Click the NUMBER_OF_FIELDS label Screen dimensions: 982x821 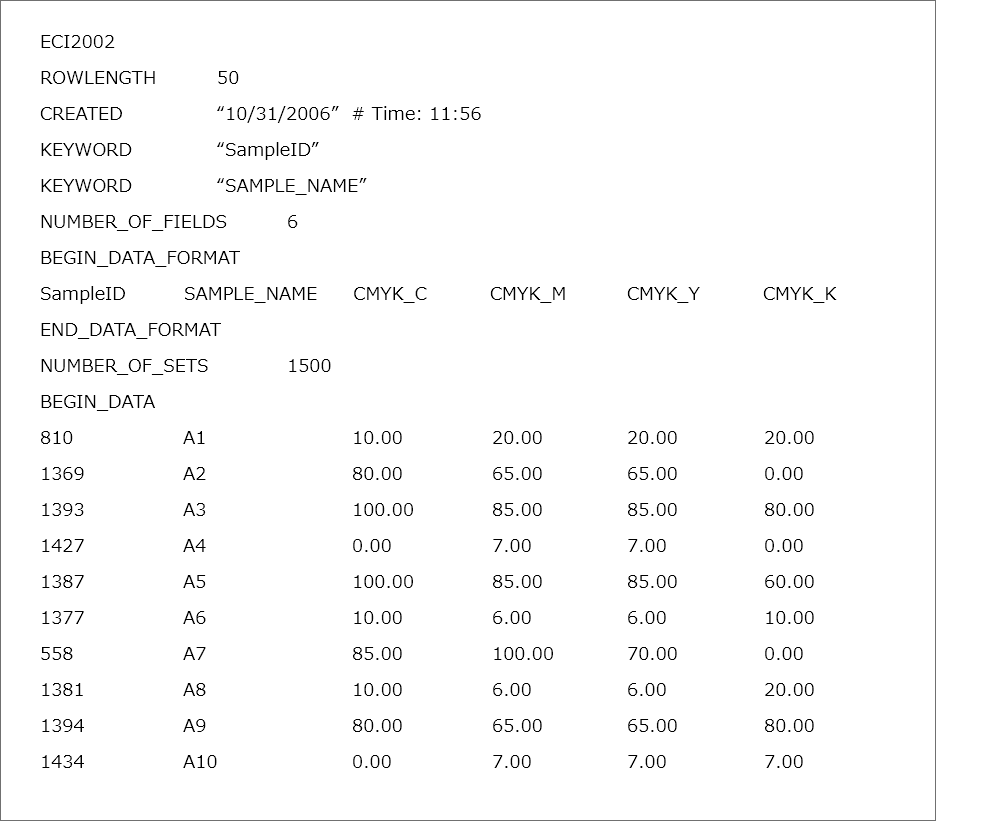pyautogui.click(x=133, y=222)
